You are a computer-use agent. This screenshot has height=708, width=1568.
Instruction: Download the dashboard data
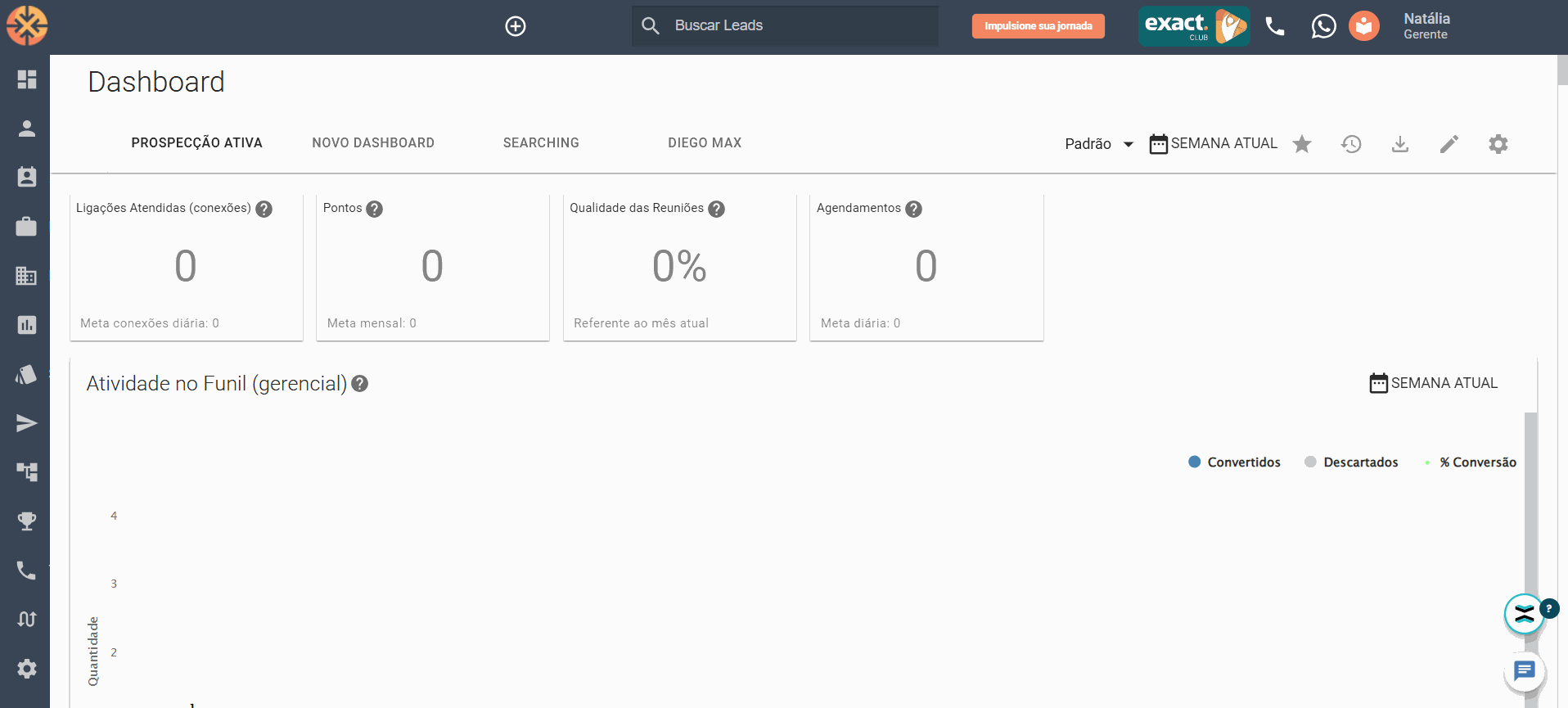(x=1399, y=144)
